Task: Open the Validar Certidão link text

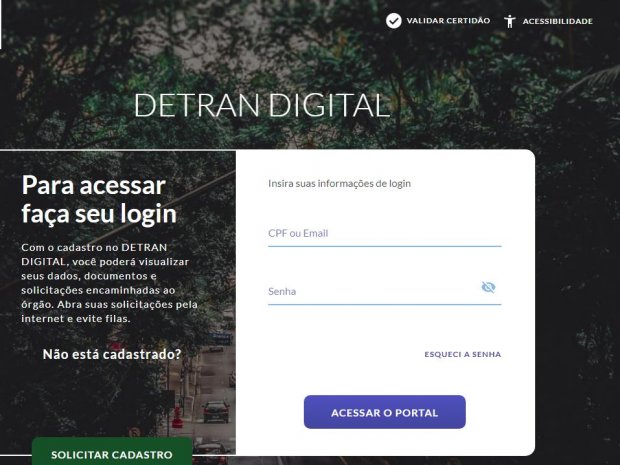Action: pos(448,21)
